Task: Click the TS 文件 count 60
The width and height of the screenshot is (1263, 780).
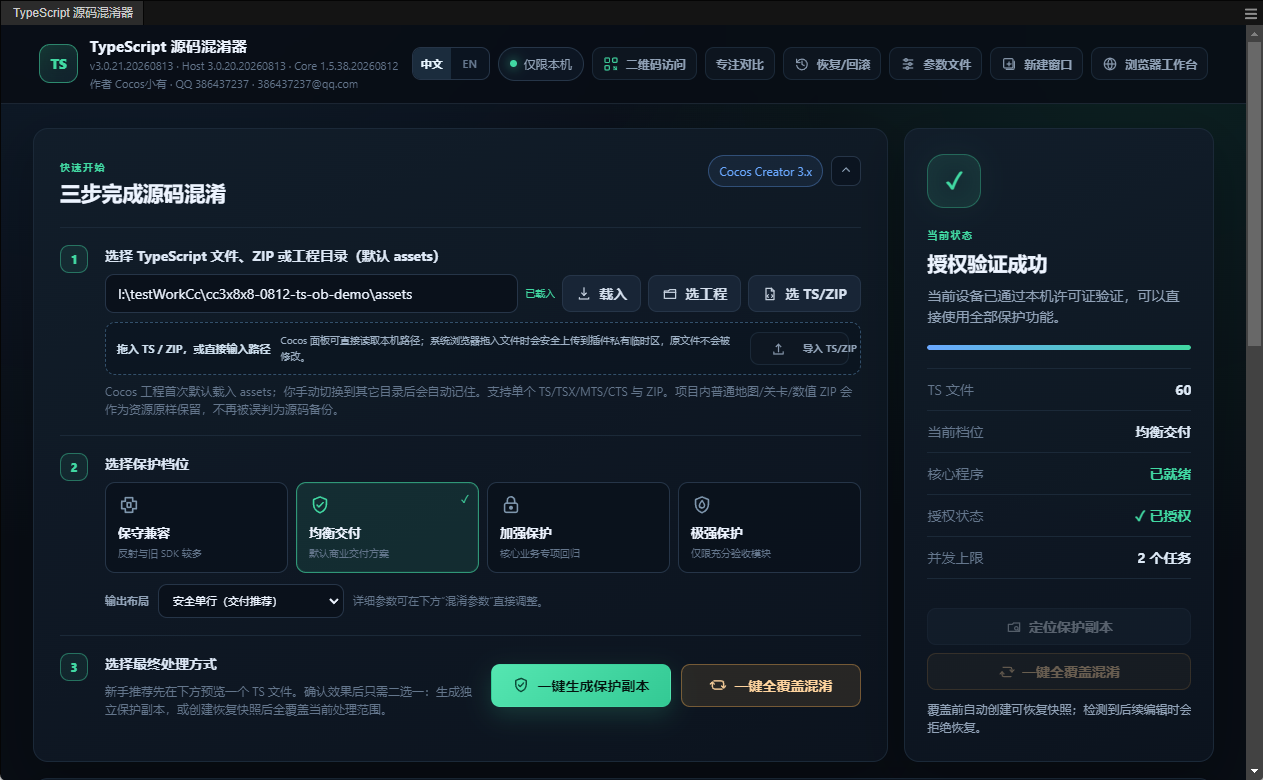Action: tap(1183, 390)
